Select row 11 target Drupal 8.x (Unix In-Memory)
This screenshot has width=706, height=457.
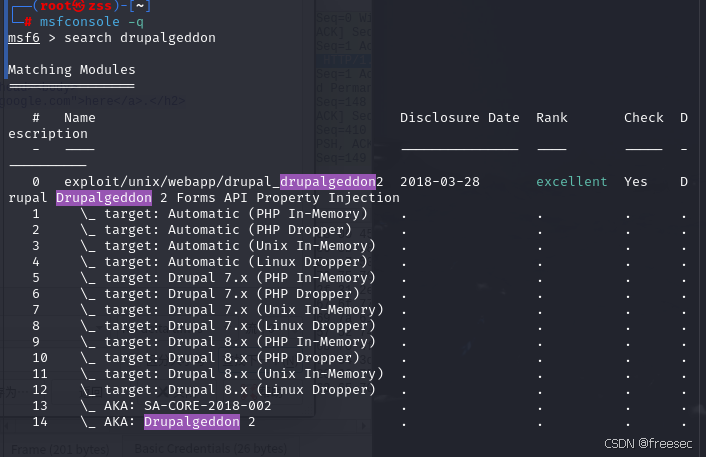click(244, 374)
